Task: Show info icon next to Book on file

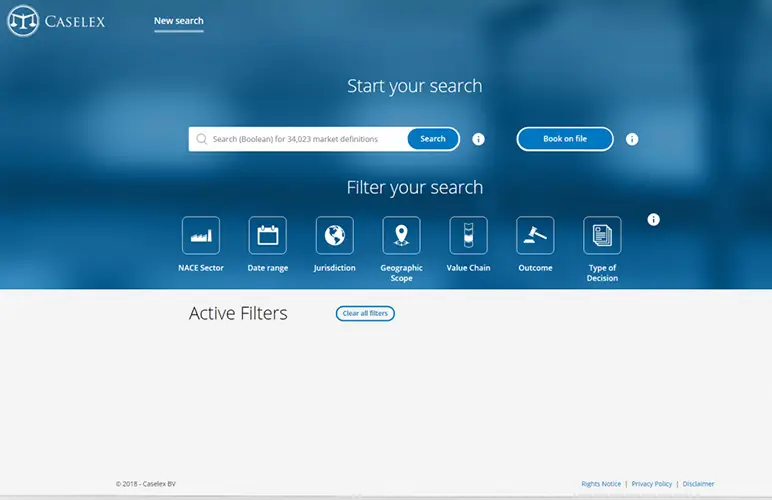Action: pos(632,140)
